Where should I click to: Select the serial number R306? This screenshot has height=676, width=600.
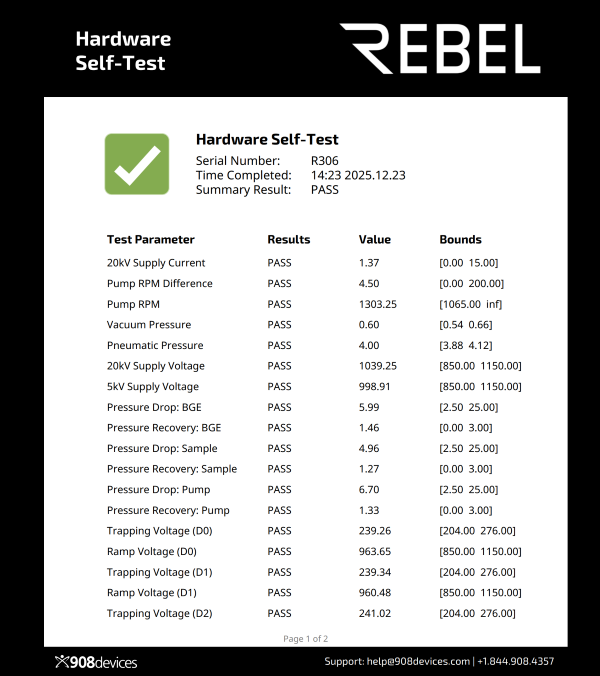[x=323, y=161]
